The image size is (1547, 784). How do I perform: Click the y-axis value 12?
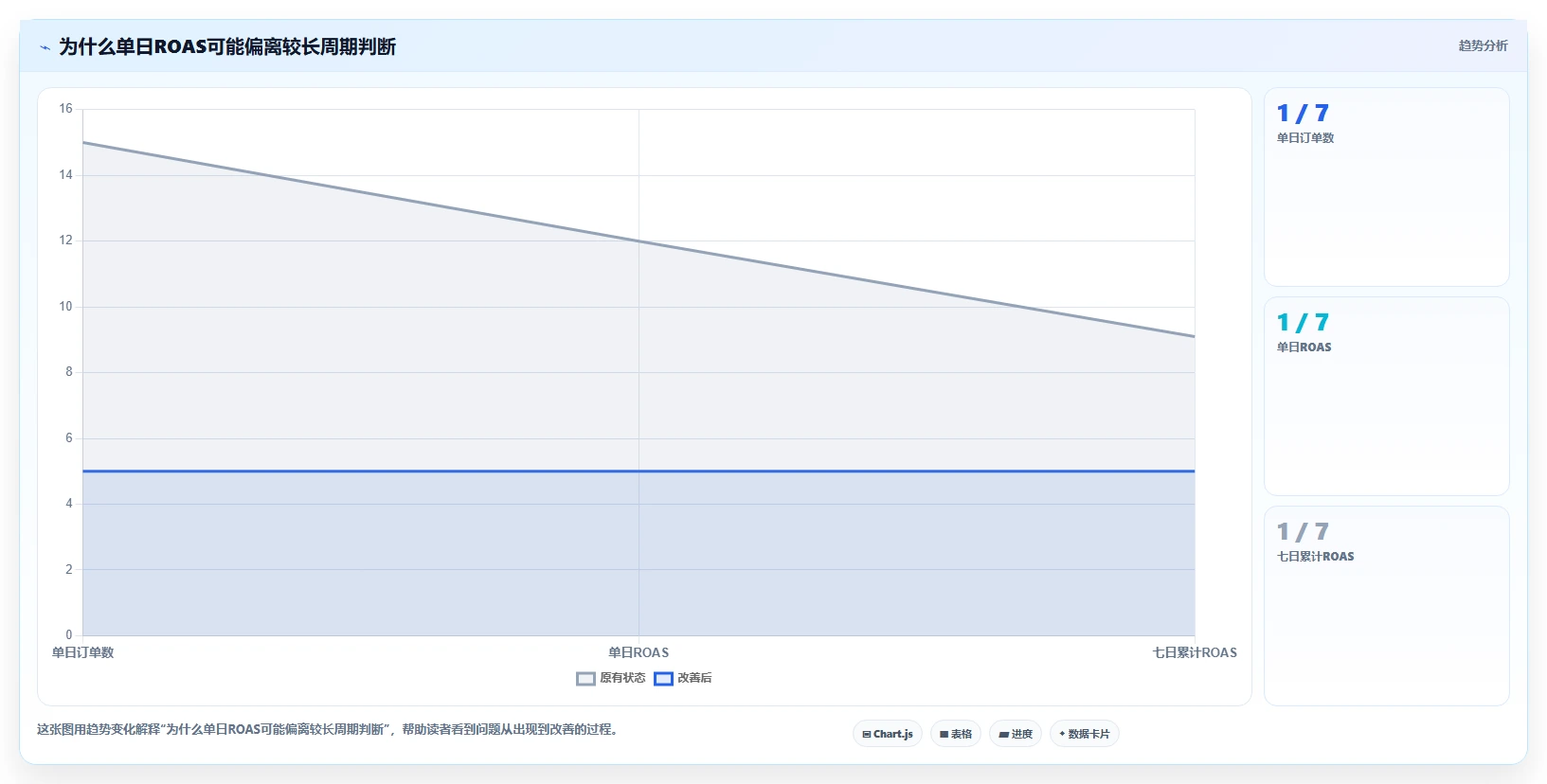click(x=65, y=241)
